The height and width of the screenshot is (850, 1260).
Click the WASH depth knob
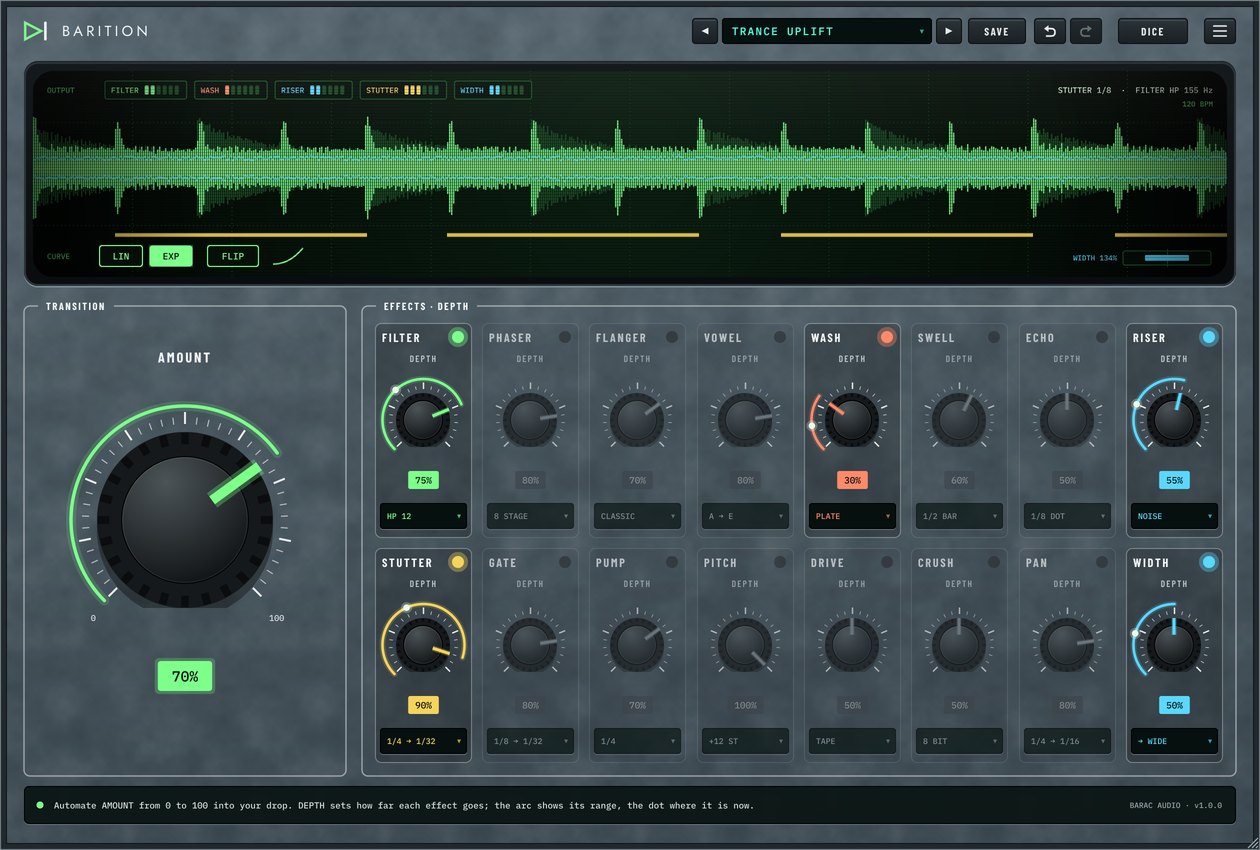[x=852, y=418]
